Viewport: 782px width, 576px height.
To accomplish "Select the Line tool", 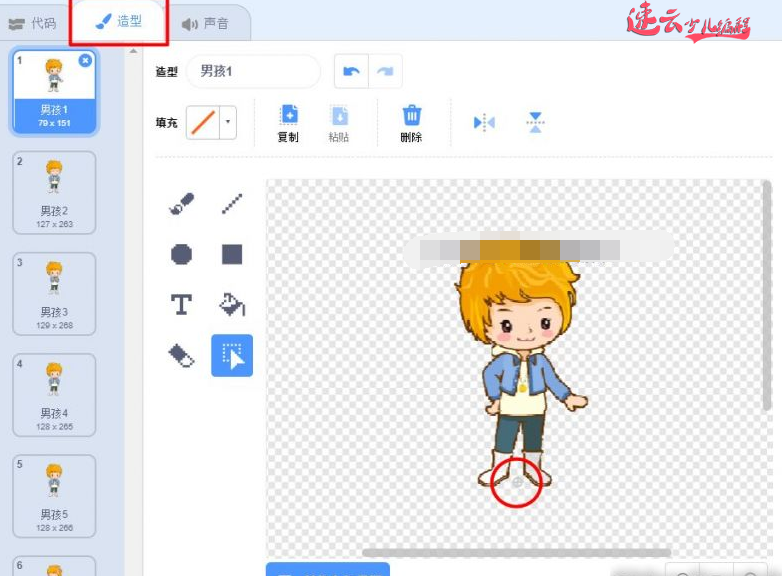I will point(232,203).
